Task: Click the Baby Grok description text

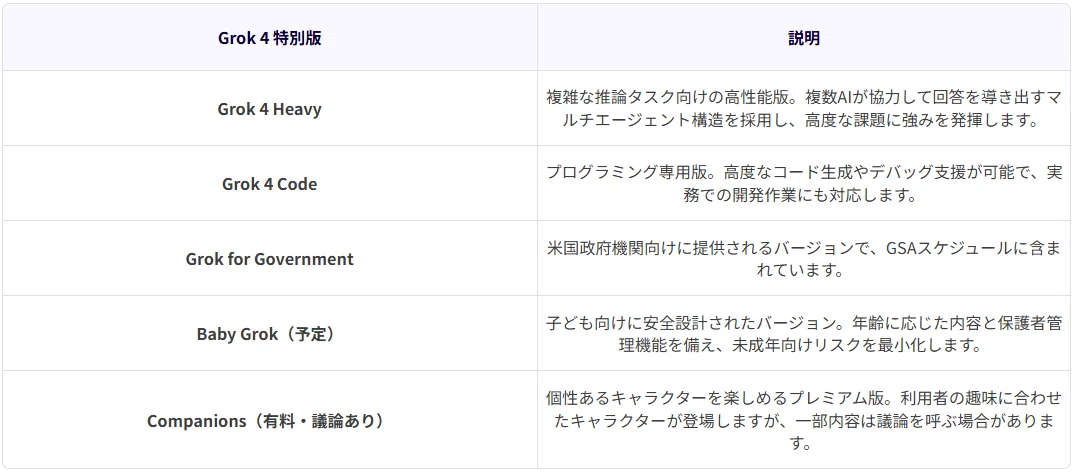Action: [x=803, y=334]
